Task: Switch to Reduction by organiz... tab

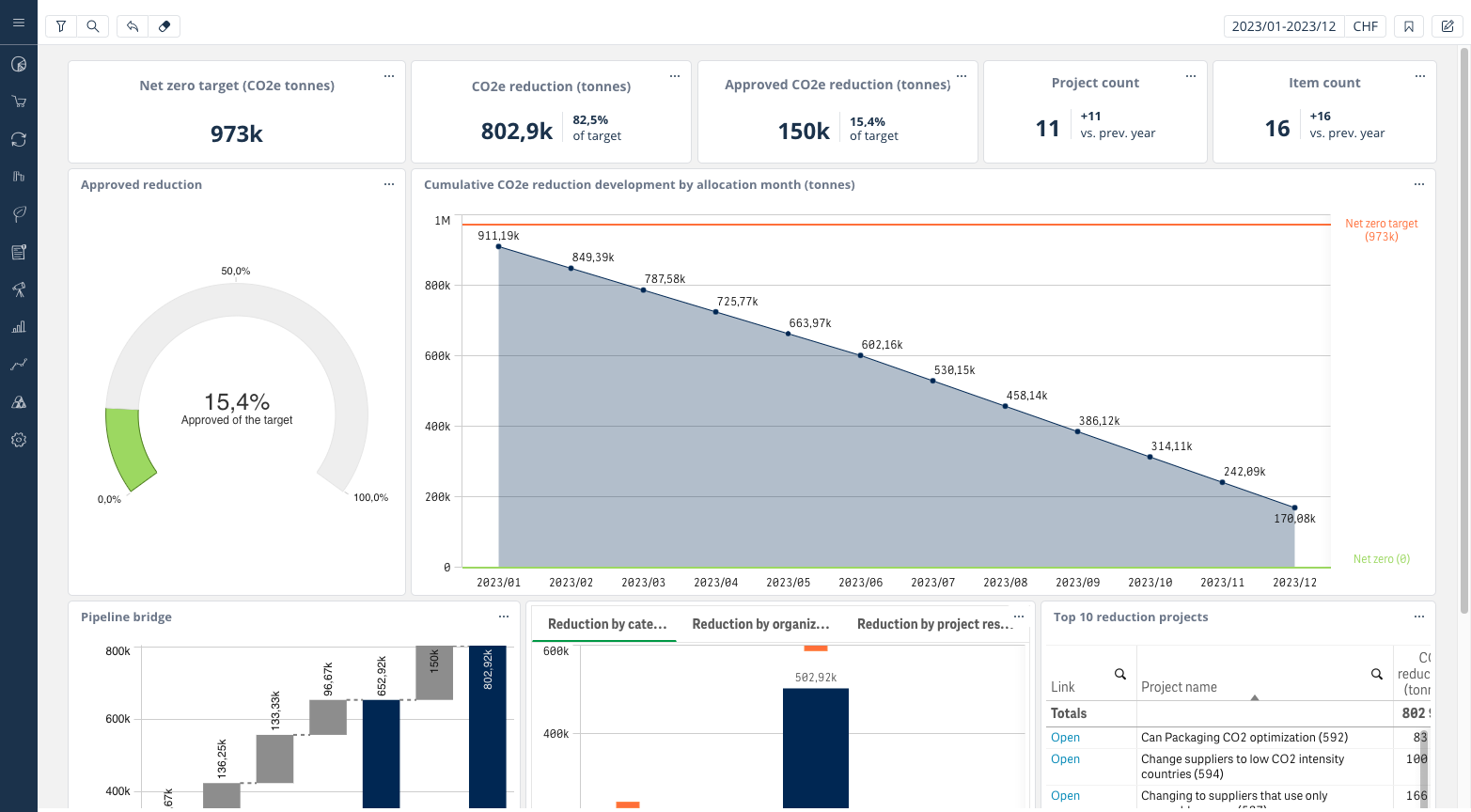Action: (760, 624)
